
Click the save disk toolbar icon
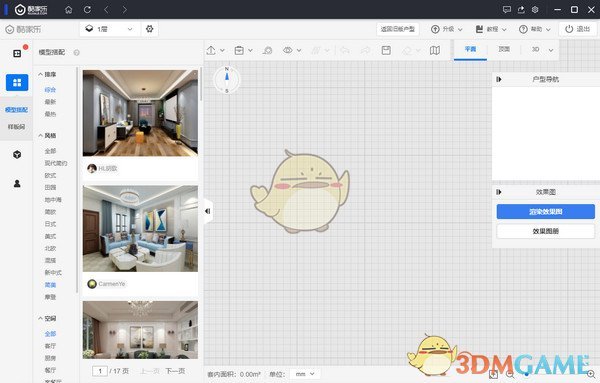[x=386, y=50]
